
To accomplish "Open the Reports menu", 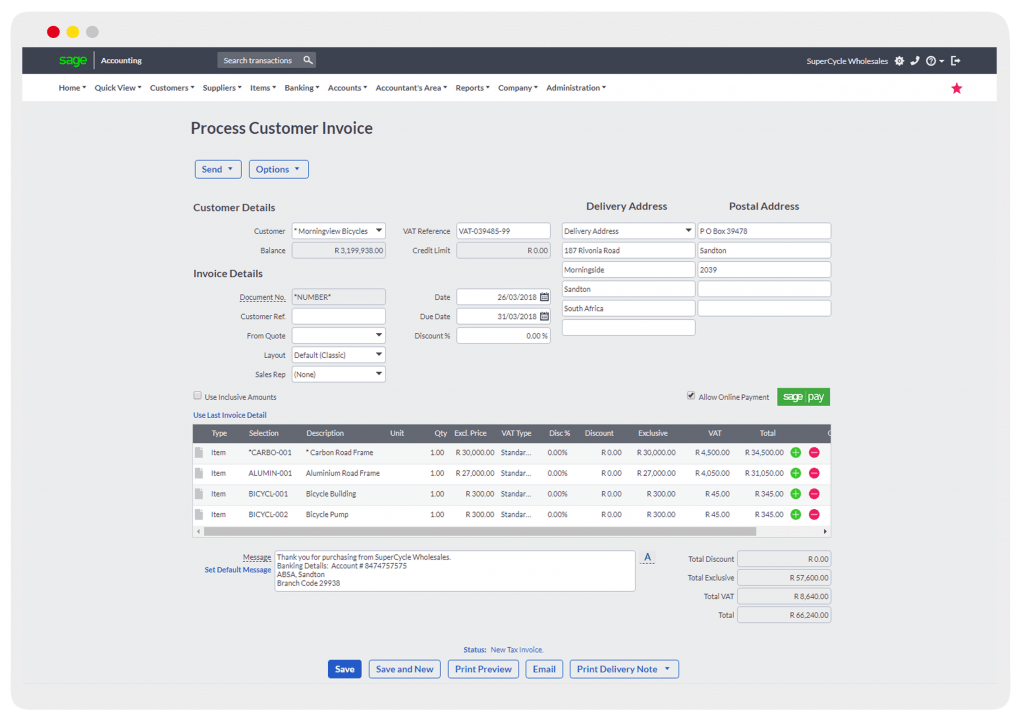I will click(471, 88).
